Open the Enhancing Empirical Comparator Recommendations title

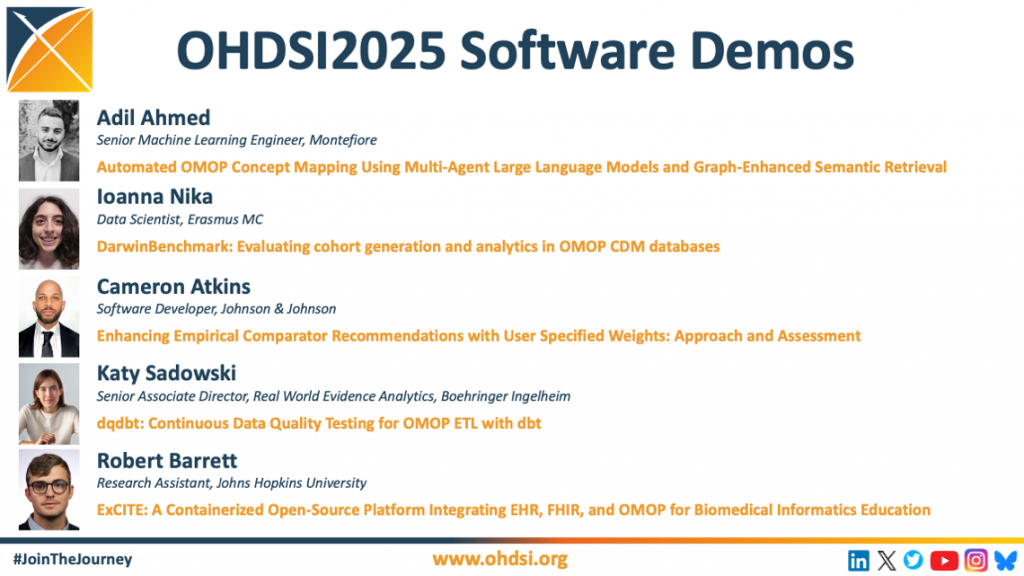click(x=478, y=336)
